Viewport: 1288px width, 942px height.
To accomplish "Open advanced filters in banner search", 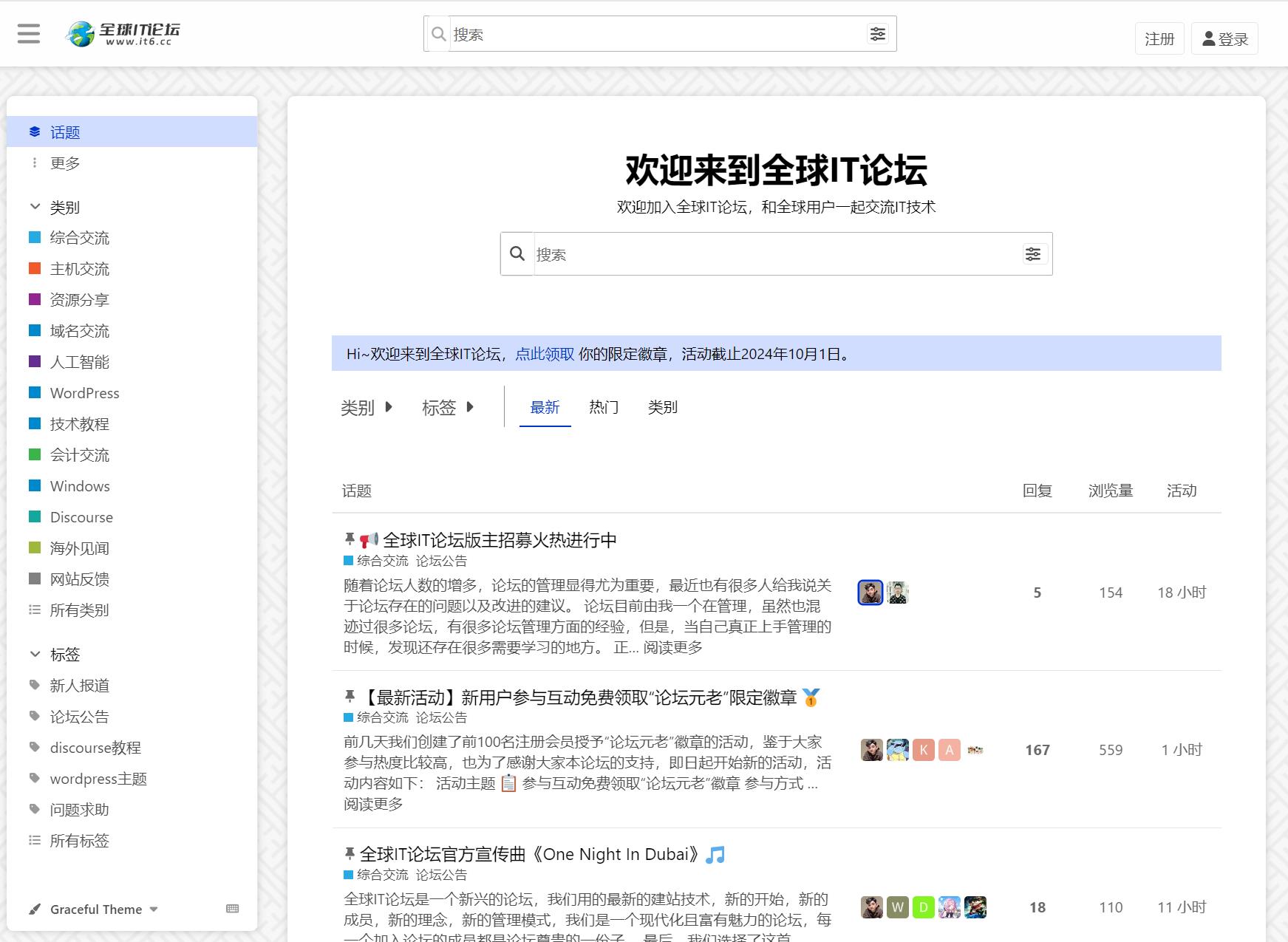I will pyautogui.click(x=1033, y=254).
